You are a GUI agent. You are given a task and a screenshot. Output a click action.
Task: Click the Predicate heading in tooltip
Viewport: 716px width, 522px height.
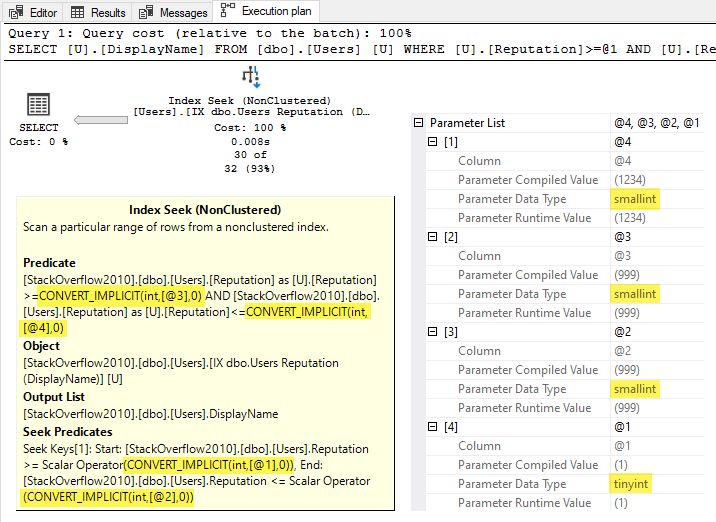coord(49,263)
